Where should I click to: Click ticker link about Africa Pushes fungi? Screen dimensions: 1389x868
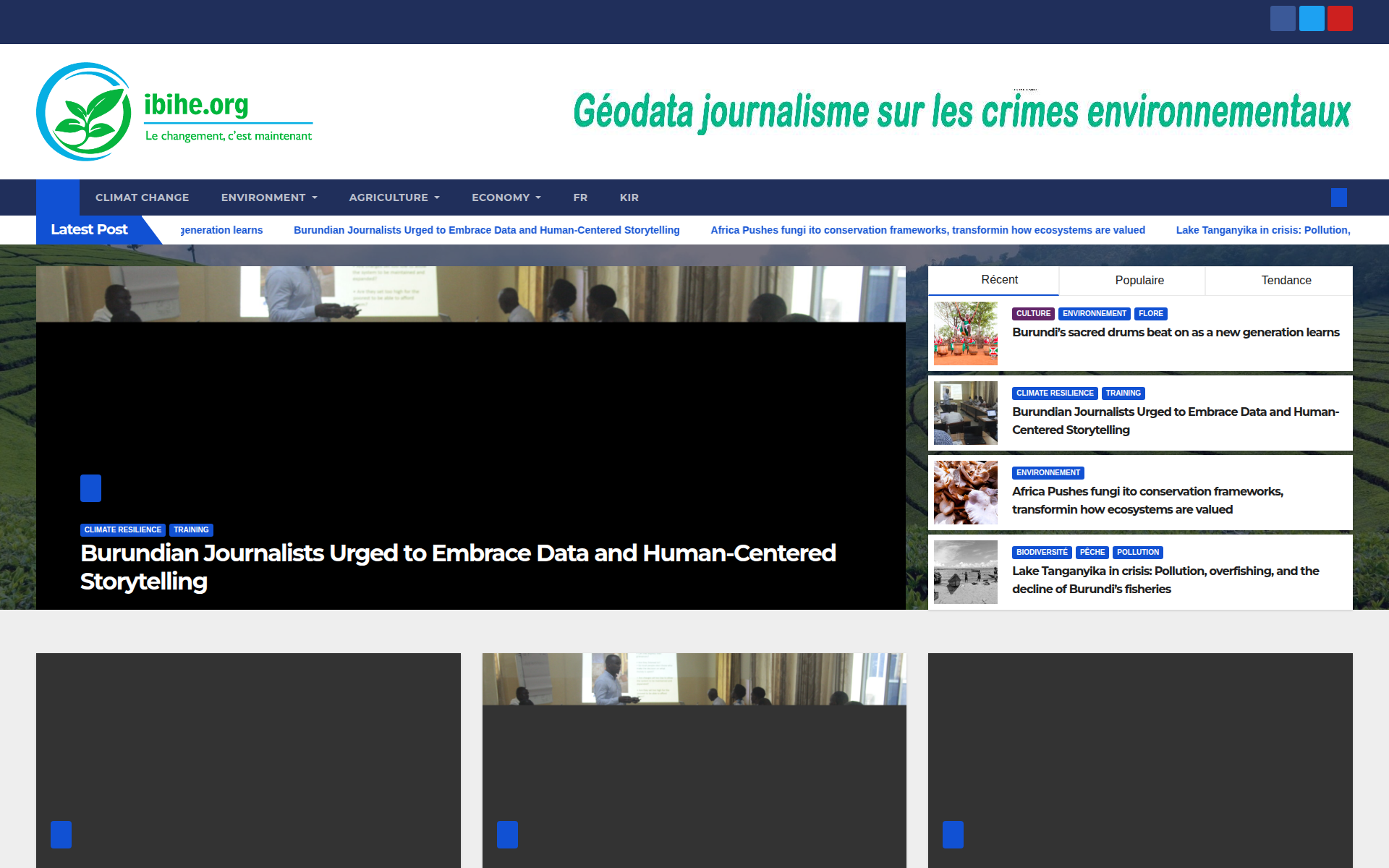927,230
